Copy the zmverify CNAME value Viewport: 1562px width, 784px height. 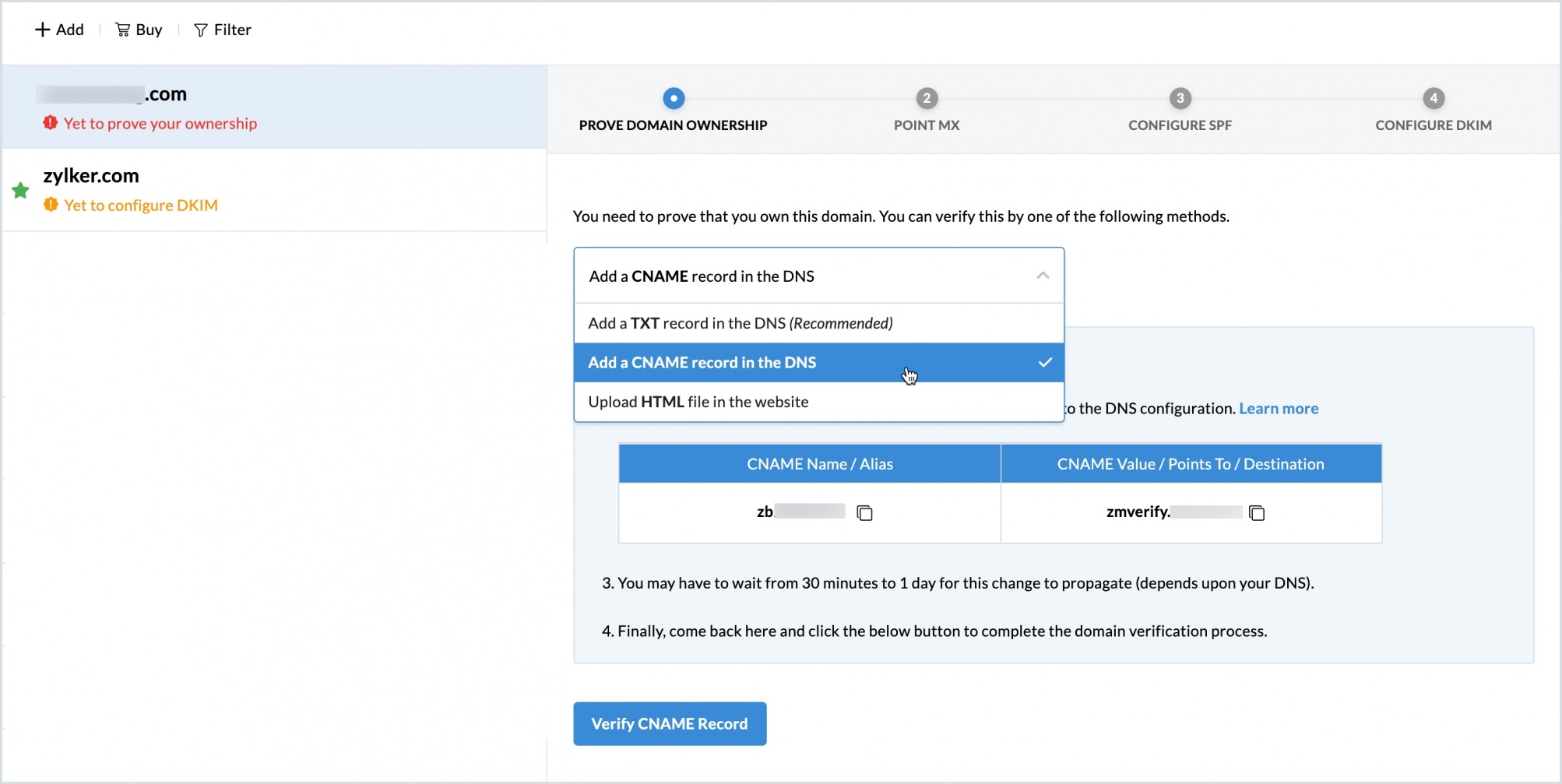click(1257, 512)
